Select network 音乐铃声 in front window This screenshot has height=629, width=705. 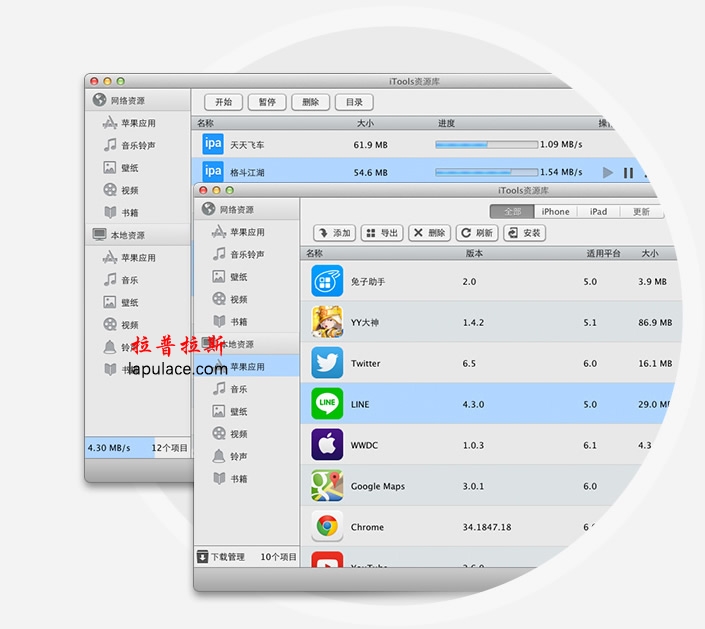point(247,254)
